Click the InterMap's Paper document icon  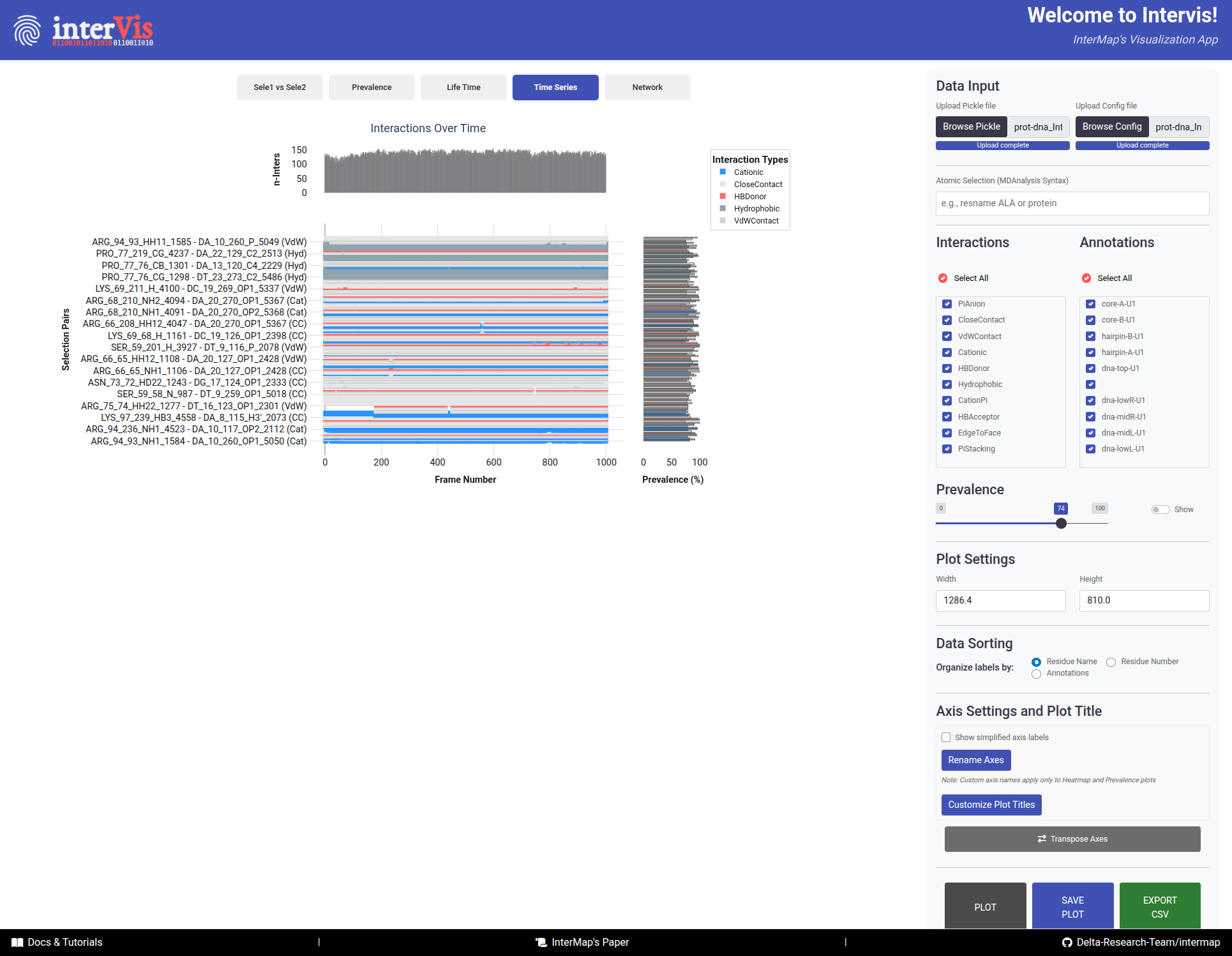541,942
